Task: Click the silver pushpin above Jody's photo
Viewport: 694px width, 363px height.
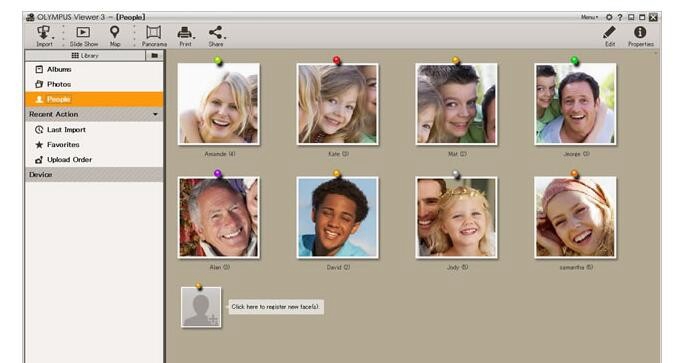Action: coord(456,174)
